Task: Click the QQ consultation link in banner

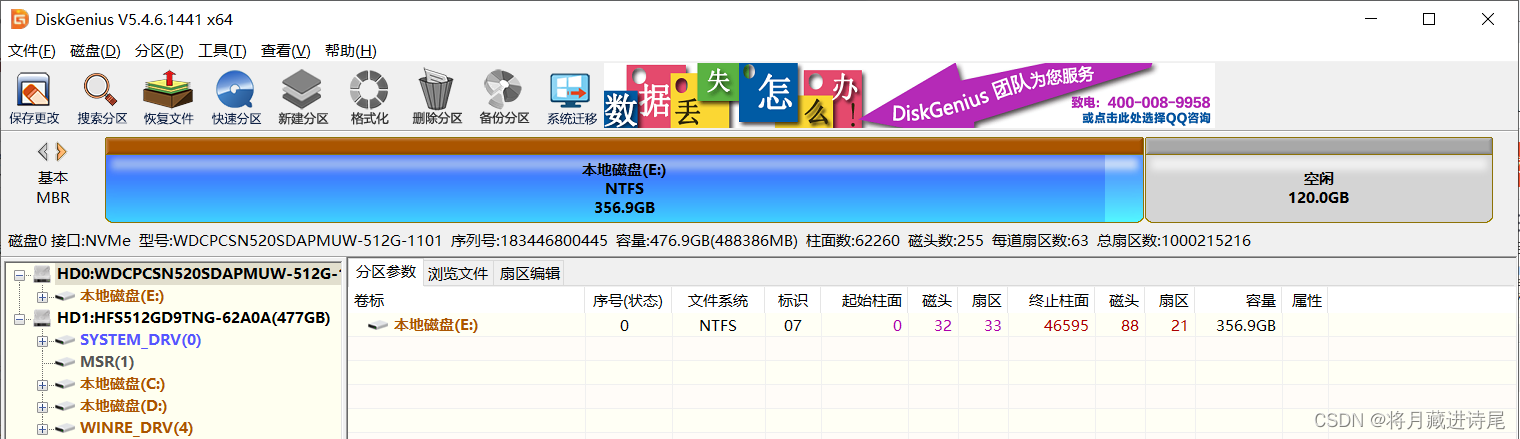Action: (1146, 118)
